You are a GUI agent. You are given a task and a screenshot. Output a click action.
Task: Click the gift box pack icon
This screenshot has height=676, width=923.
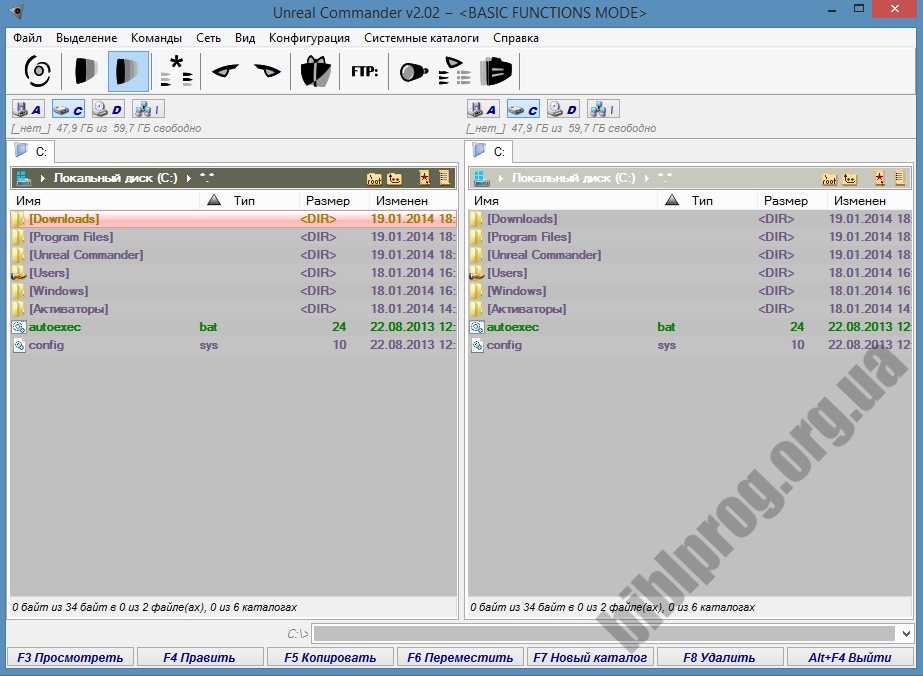coord(316,71)
